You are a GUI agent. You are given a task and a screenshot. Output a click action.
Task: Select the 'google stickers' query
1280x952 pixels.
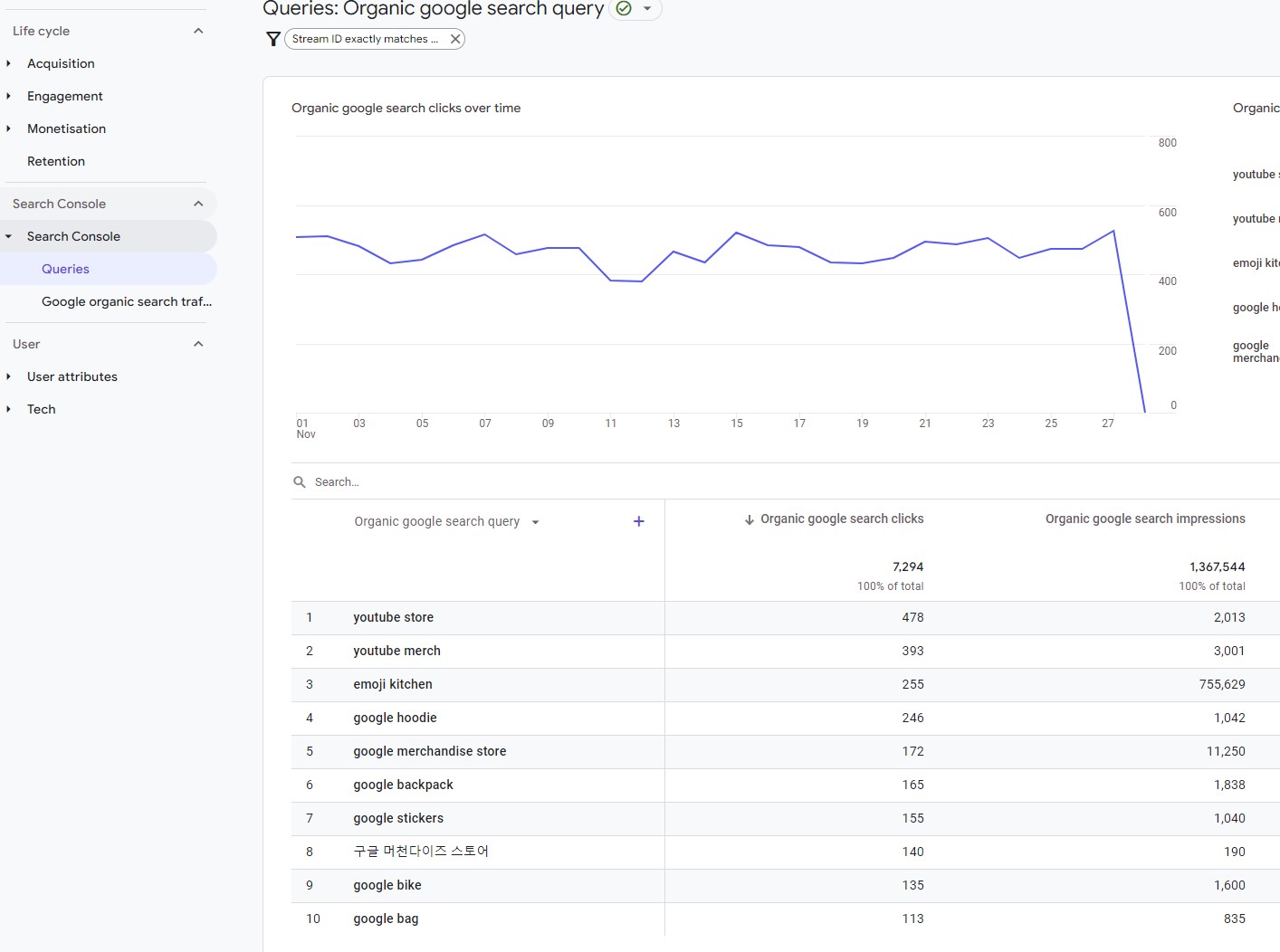[398, 818]
